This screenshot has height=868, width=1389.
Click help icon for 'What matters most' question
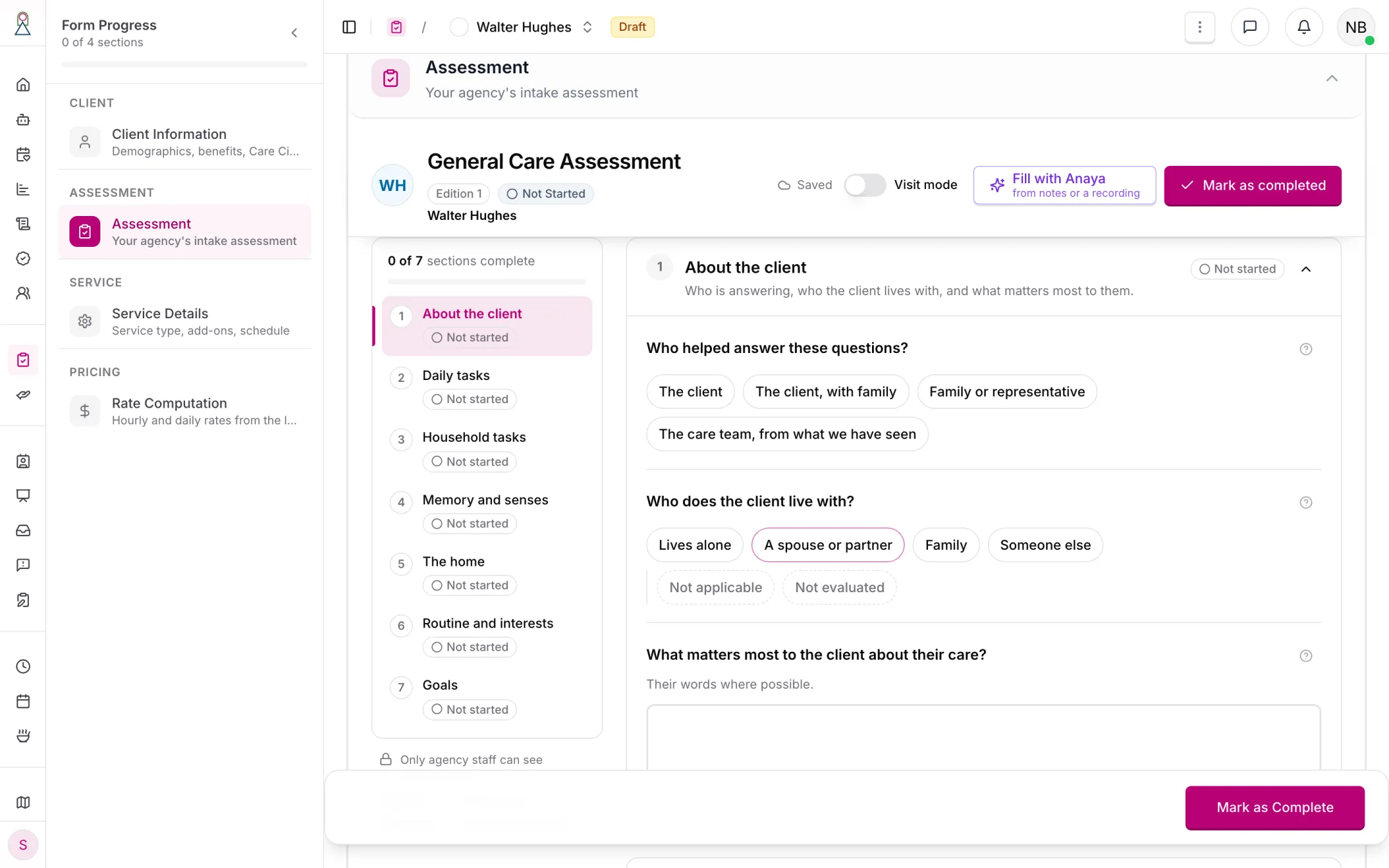click(x=1305, y=656)
